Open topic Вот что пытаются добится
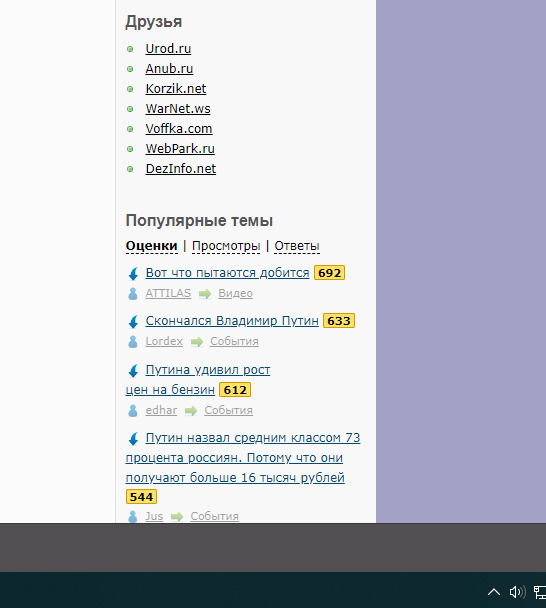The height and width of the screenshot is (608, 546). pos(227,273)
